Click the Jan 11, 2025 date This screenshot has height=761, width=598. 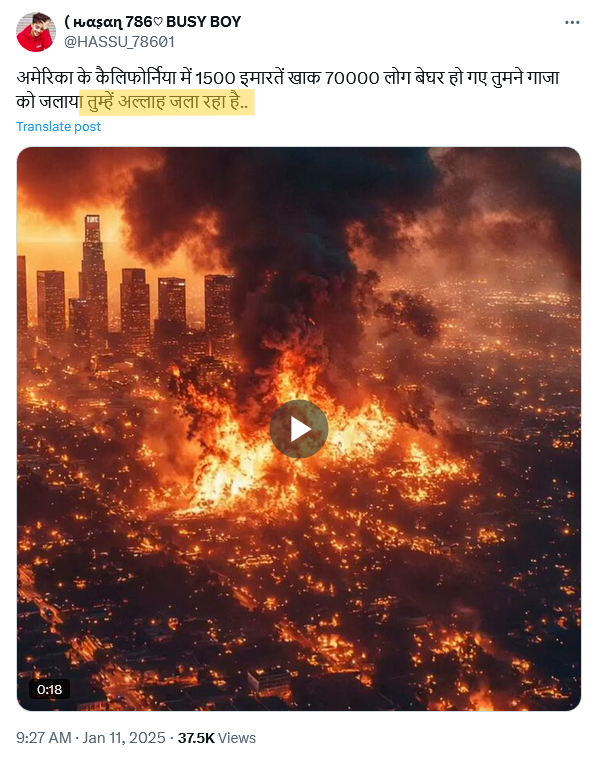point(124,738)
